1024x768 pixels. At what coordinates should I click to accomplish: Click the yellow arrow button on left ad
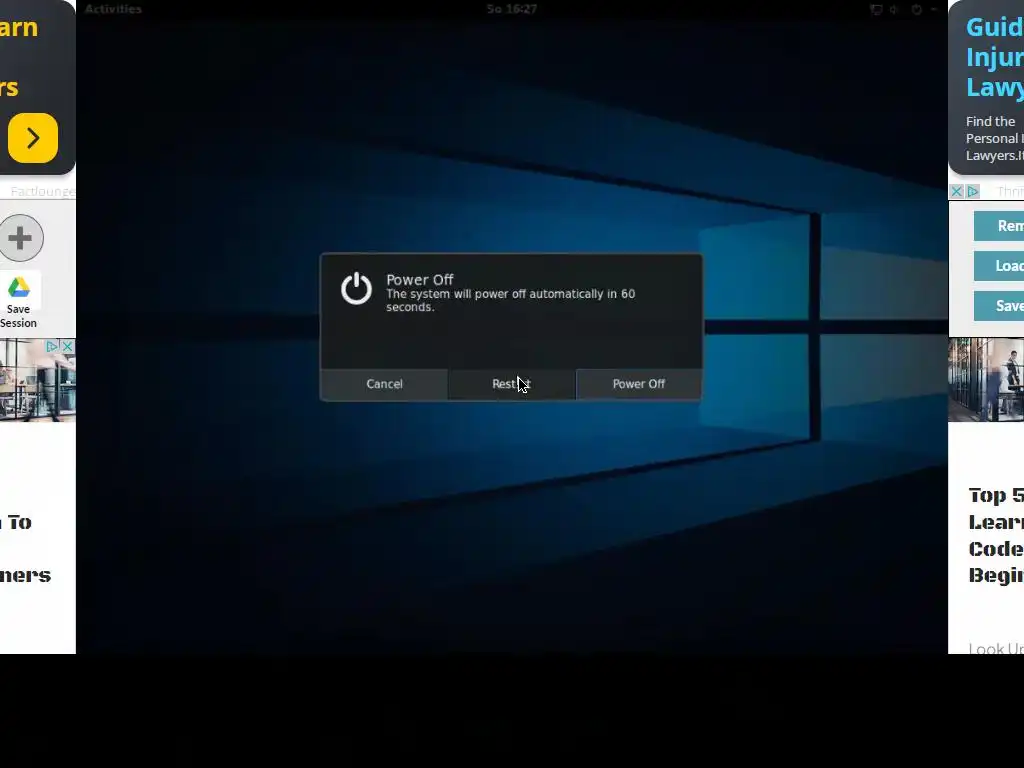coord(33,138)
